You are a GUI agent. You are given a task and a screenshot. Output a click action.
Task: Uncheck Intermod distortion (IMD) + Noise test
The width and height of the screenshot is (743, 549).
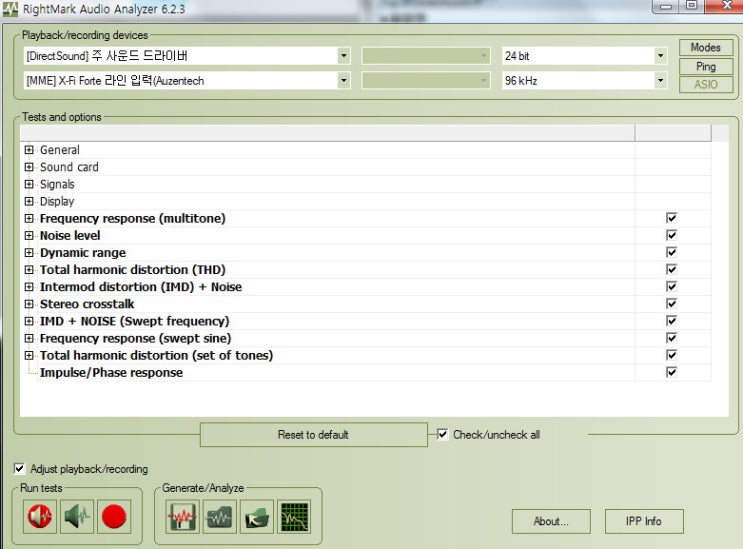(671, 286)
